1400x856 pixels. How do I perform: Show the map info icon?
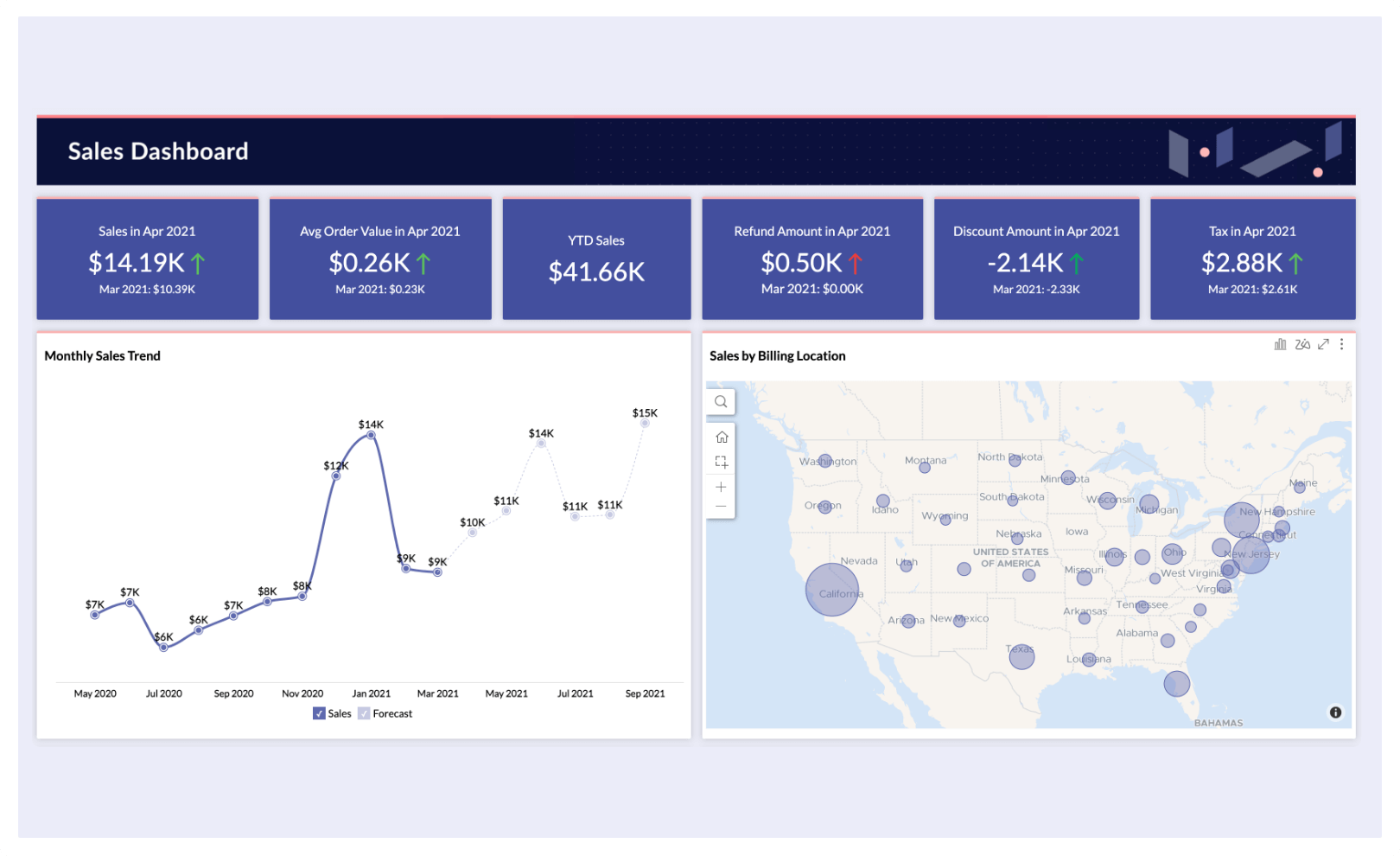point(1335,712)
